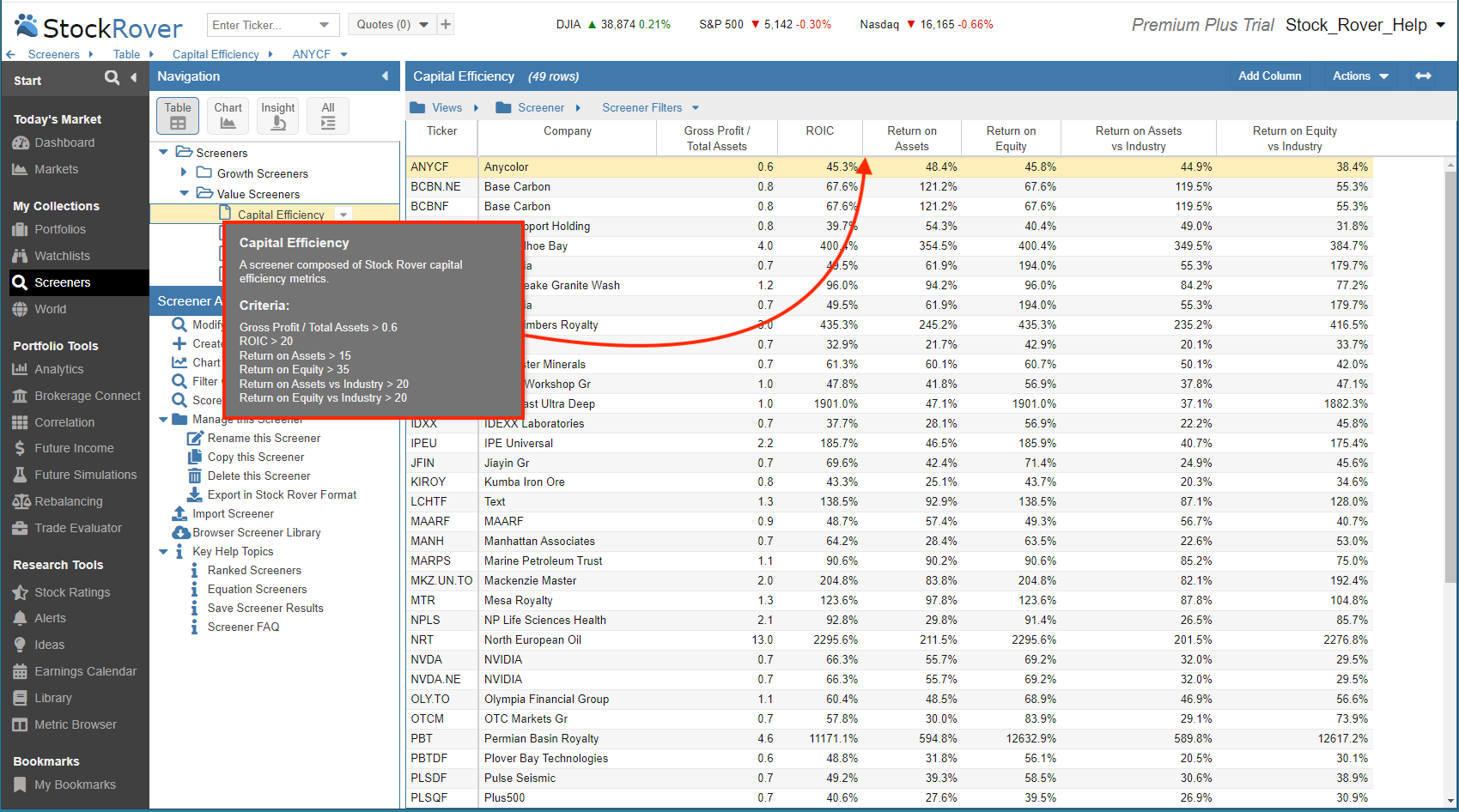The height and width of the screenshot is (812, 1459).
Task: Collapse the Value Screeners folder
Action: coord(184,193)
